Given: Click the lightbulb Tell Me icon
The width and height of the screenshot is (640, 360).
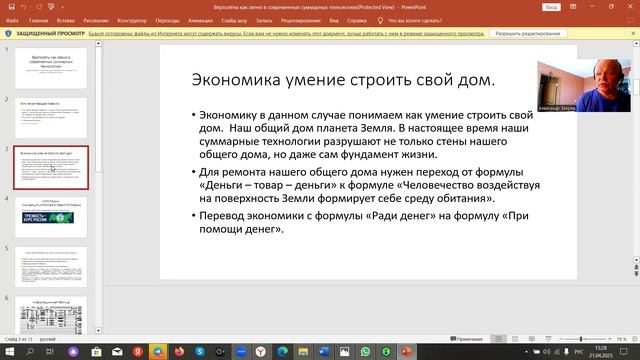Looking at the screenshot, I should click(x=380, y=20).
